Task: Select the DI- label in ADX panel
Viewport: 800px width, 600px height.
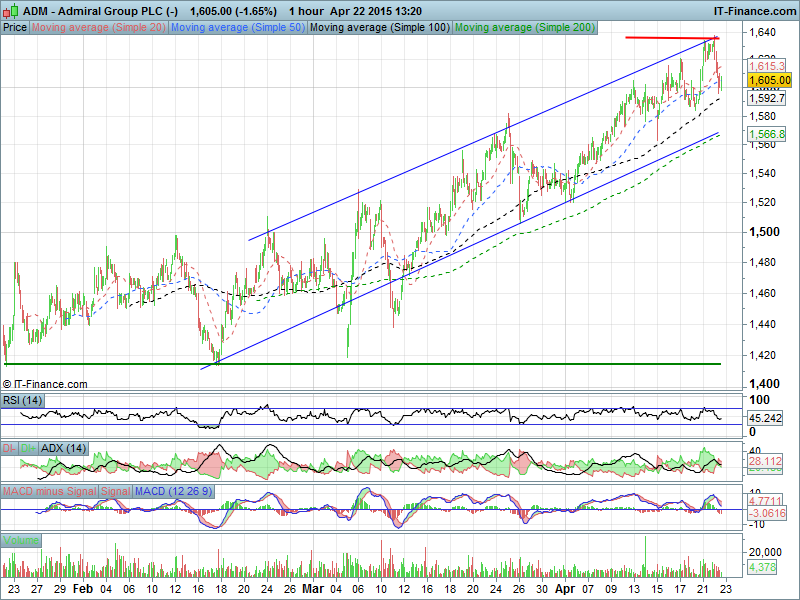Action: [9, 447]
